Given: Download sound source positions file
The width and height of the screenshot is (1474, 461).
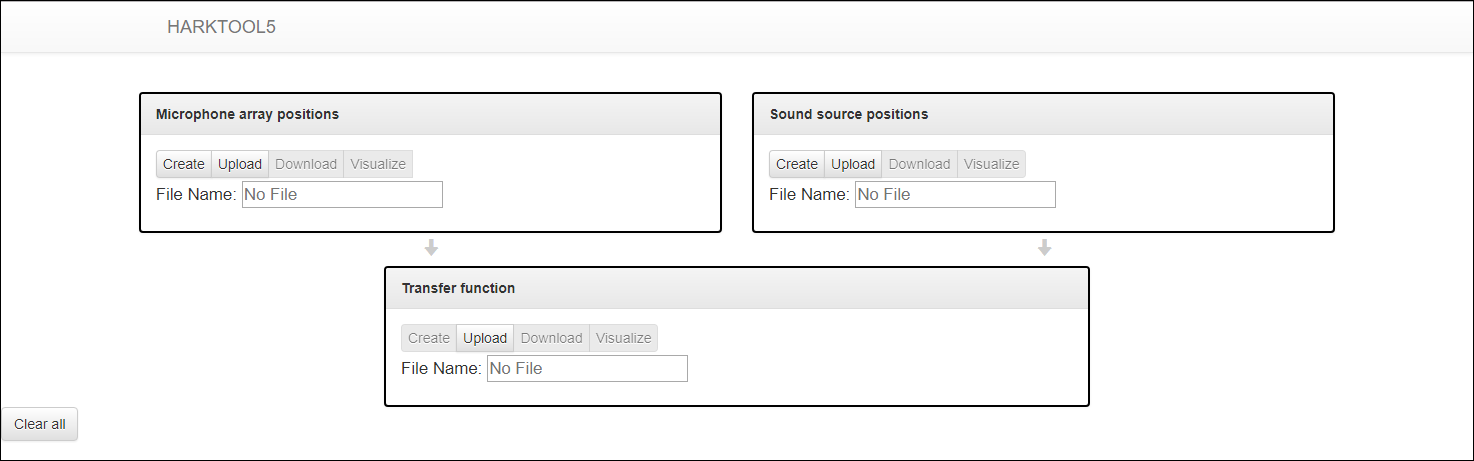Looking at the screenshot, I should 919,164.
